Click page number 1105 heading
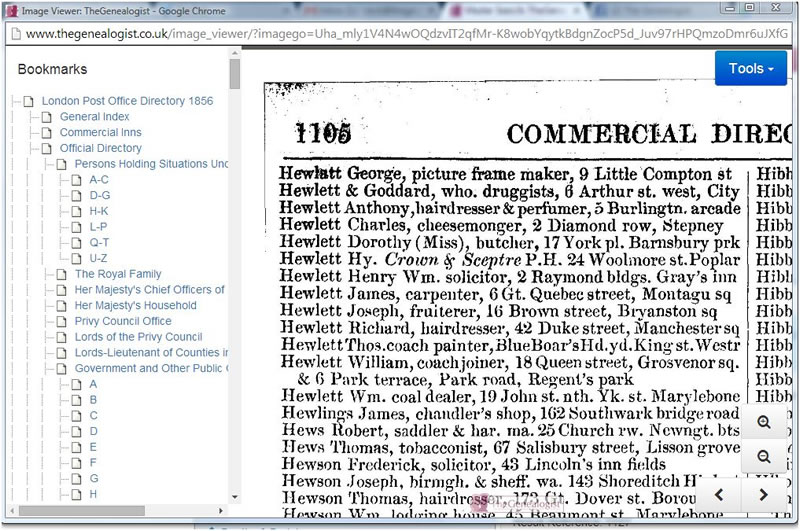 [x=323, y=134]
